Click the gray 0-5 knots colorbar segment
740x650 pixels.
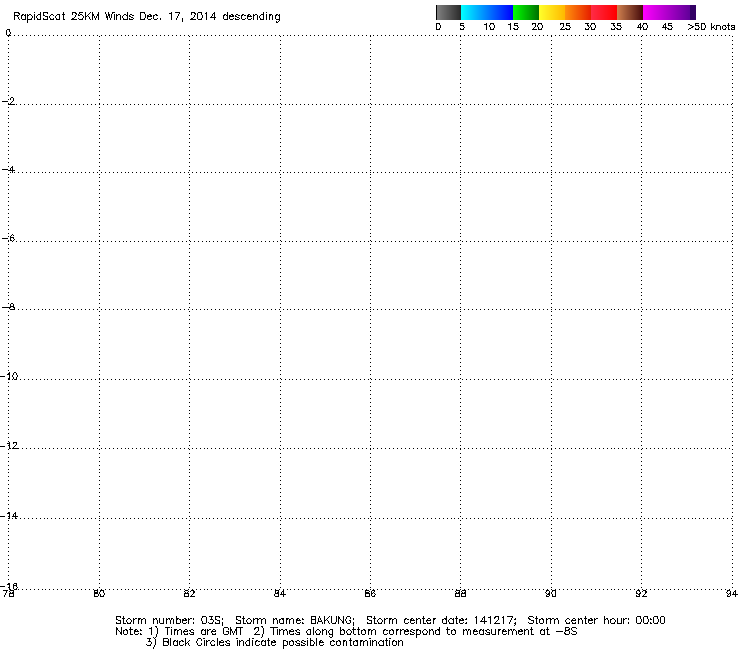click(x=448, y=12)
